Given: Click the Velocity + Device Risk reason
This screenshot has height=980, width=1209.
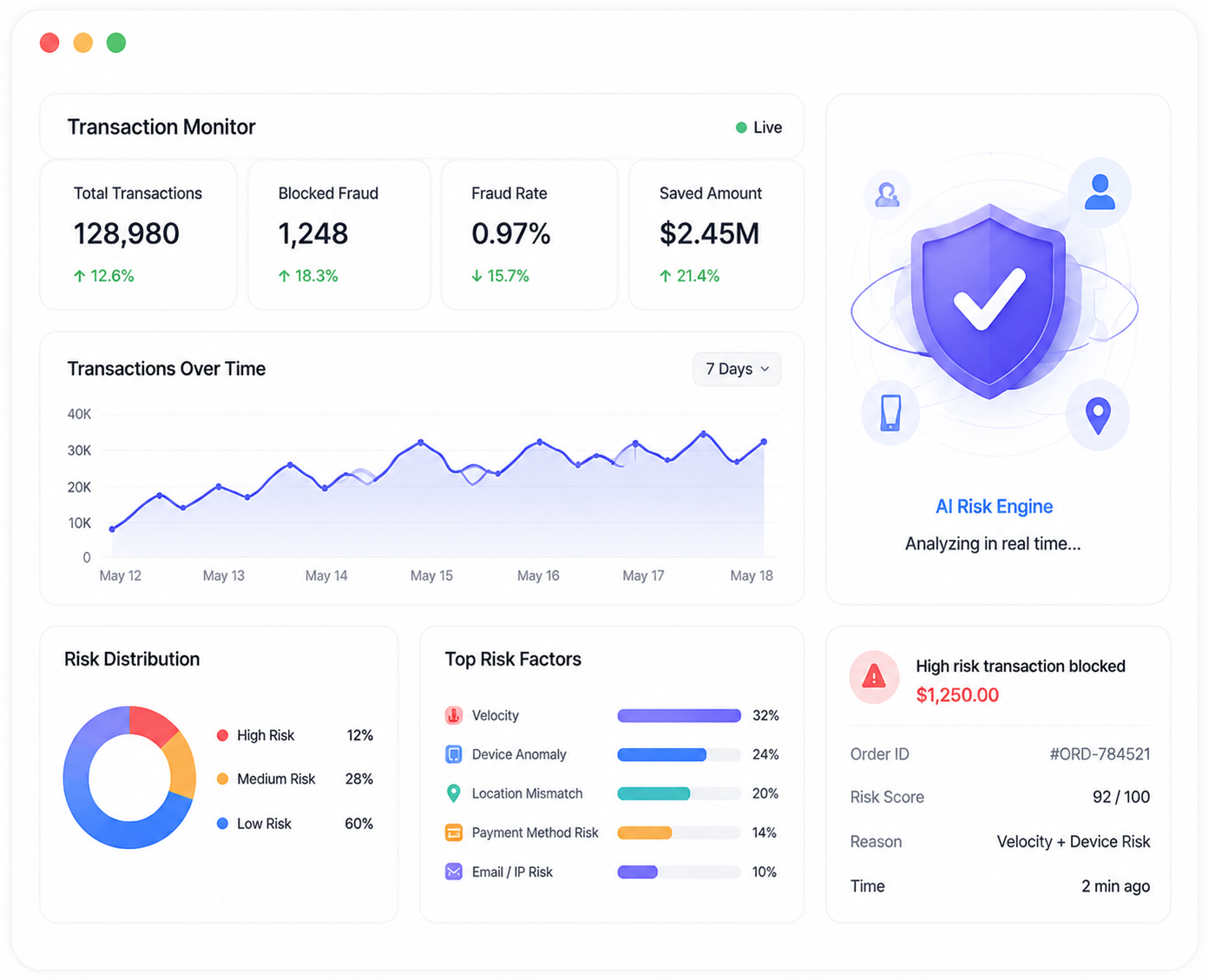Looking at the screenshot, I should coord(1074,841).
